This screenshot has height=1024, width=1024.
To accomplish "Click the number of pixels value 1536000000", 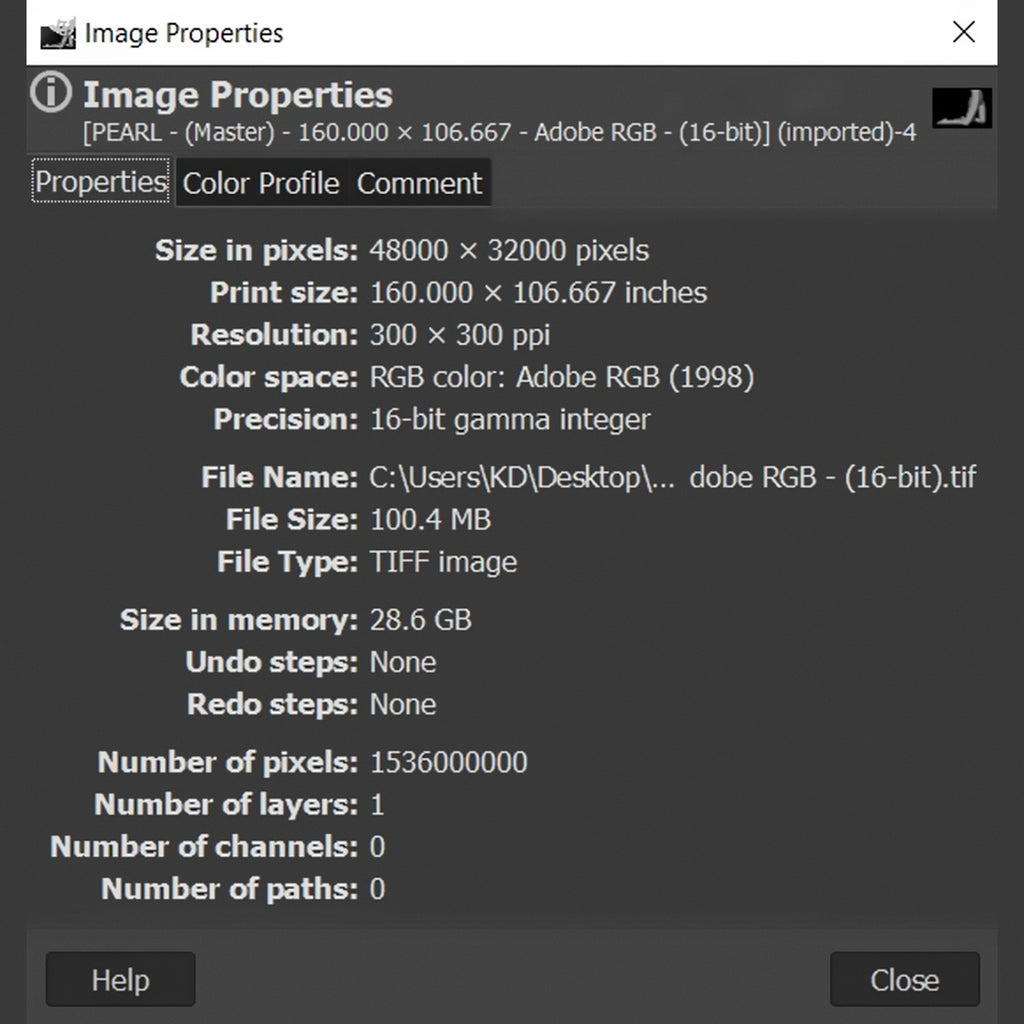I will (449, 762).
